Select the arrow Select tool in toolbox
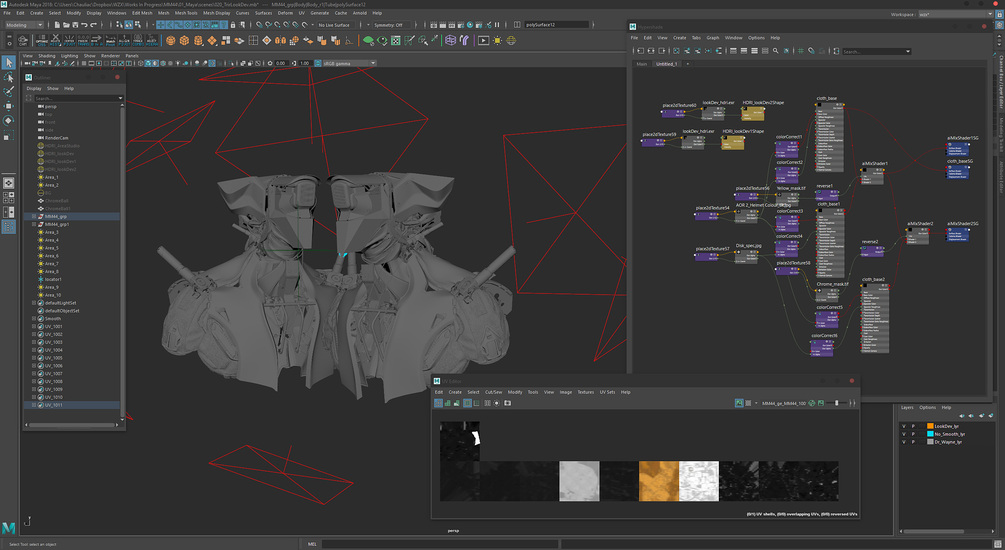This screenshot has height=550, width=1005. [x=8, y=63]
